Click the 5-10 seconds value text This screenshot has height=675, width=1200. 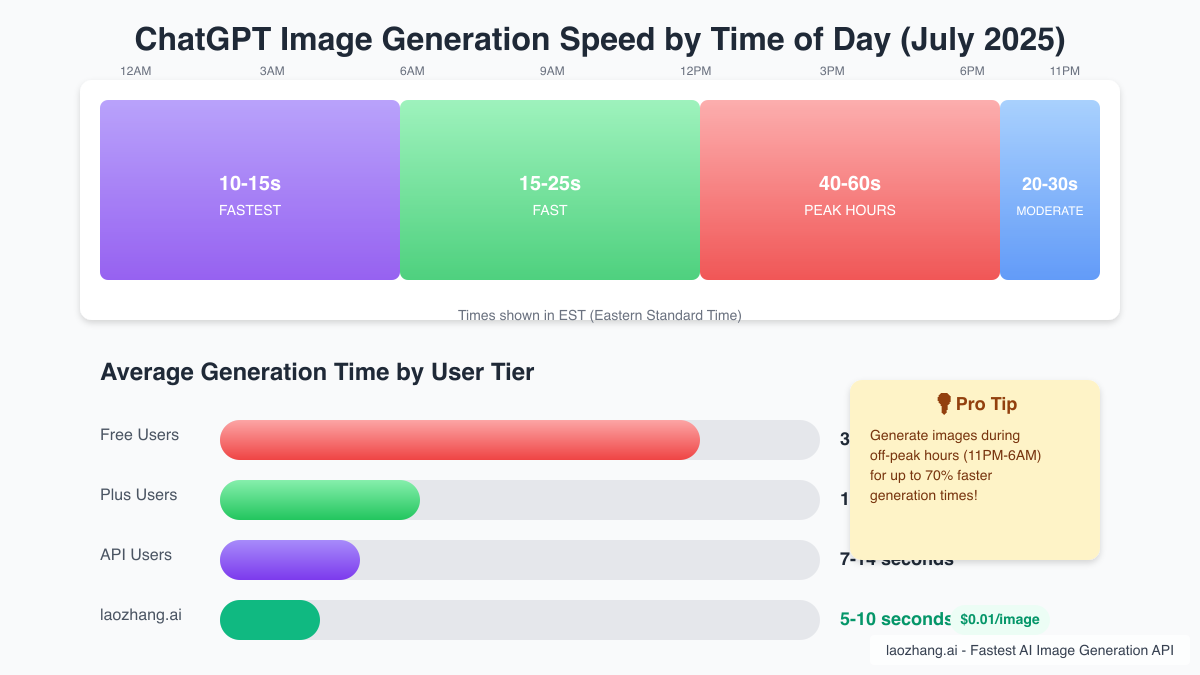[x=895, y=619]
